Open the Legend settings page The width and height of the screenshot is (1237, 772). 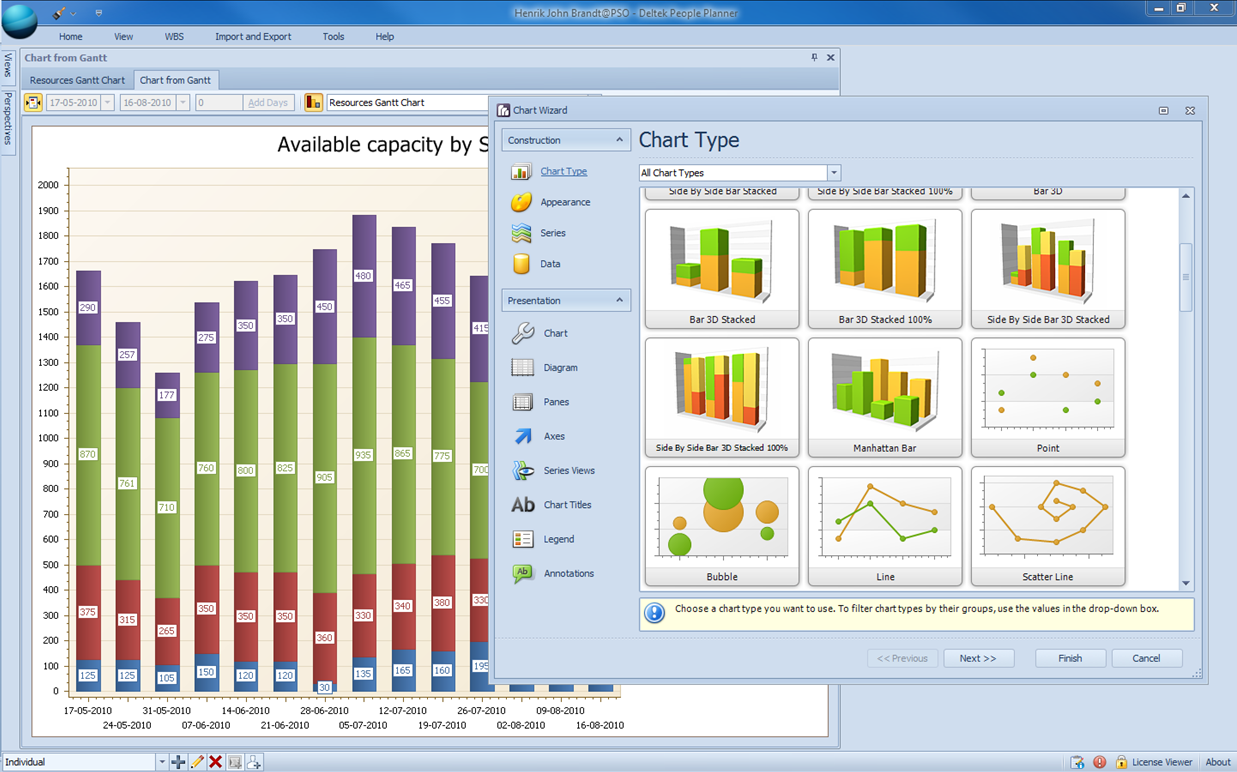point(558,539)
